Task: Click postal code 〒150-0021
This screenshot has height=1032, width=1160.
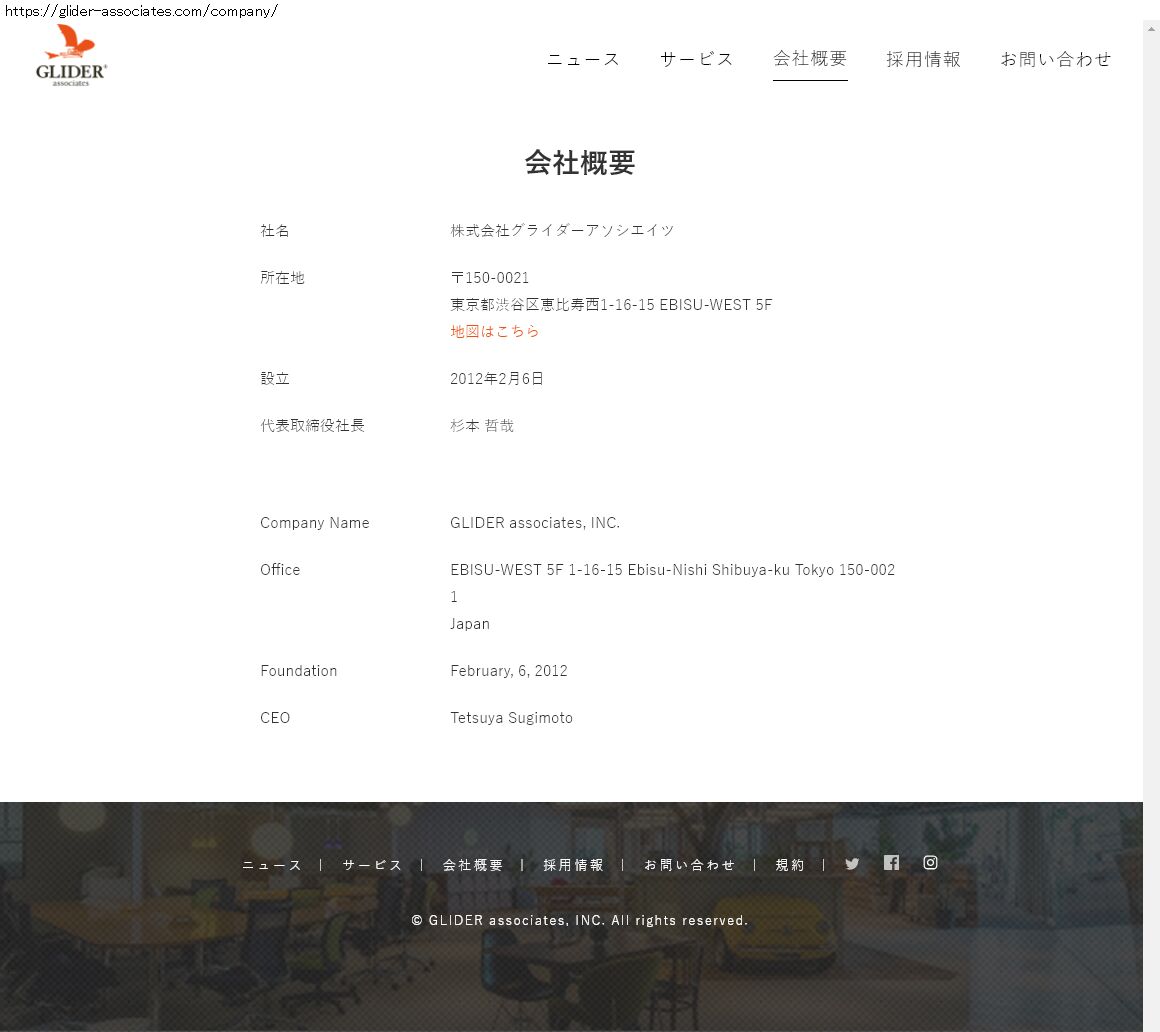Action: tap(490, 278)
